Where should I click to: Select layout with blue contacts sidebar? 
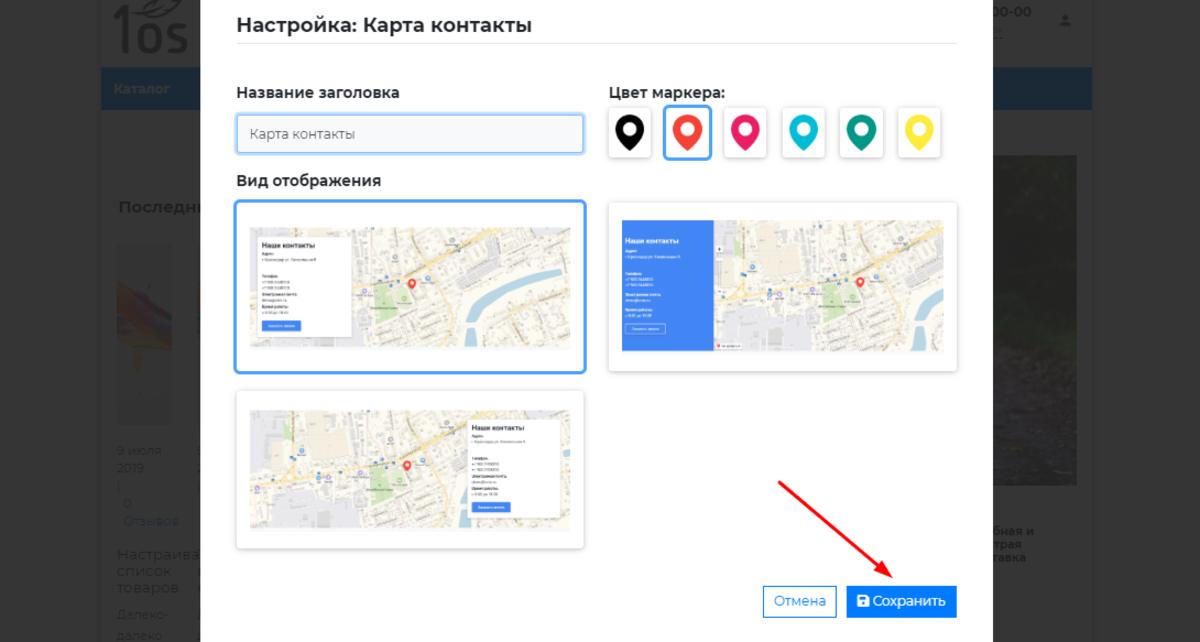pyautogui.click(x=782, y=287)
